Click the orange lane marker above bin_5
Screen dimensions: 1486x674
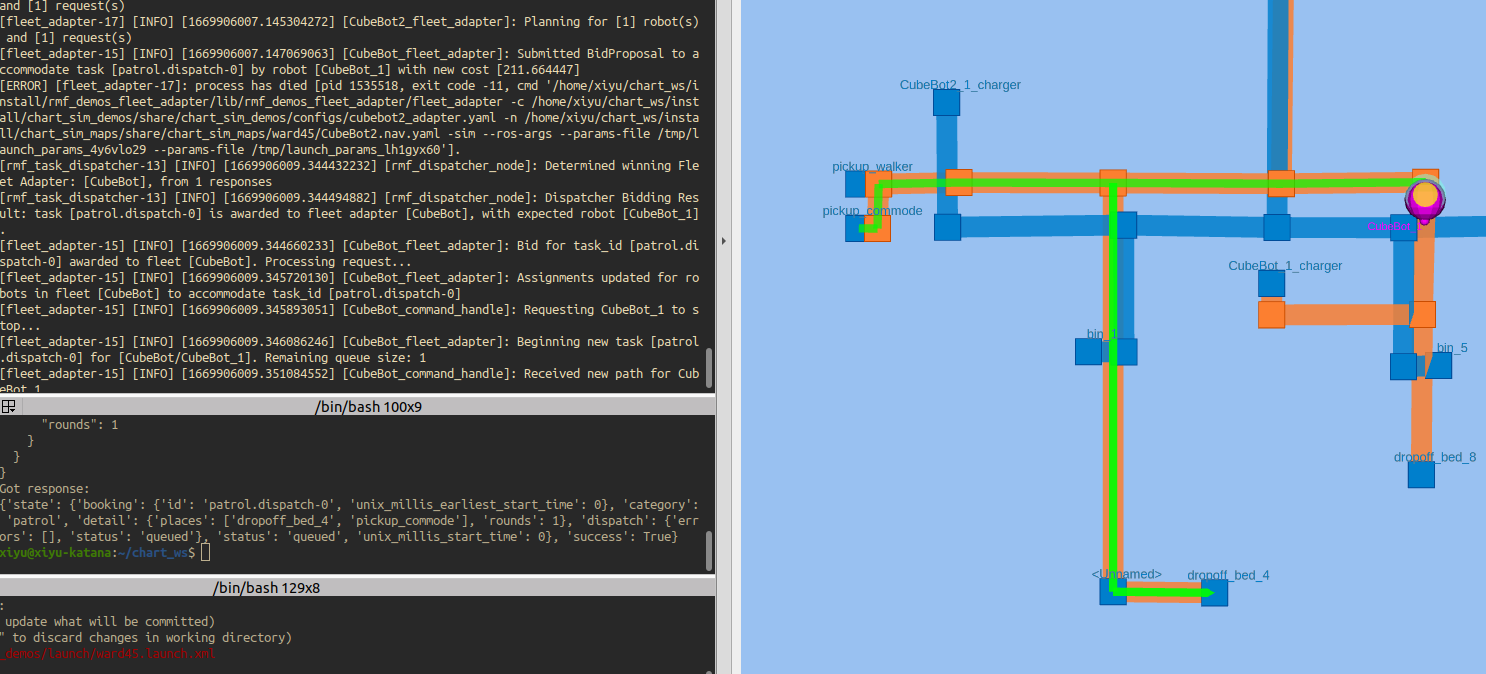[1421, 313]
